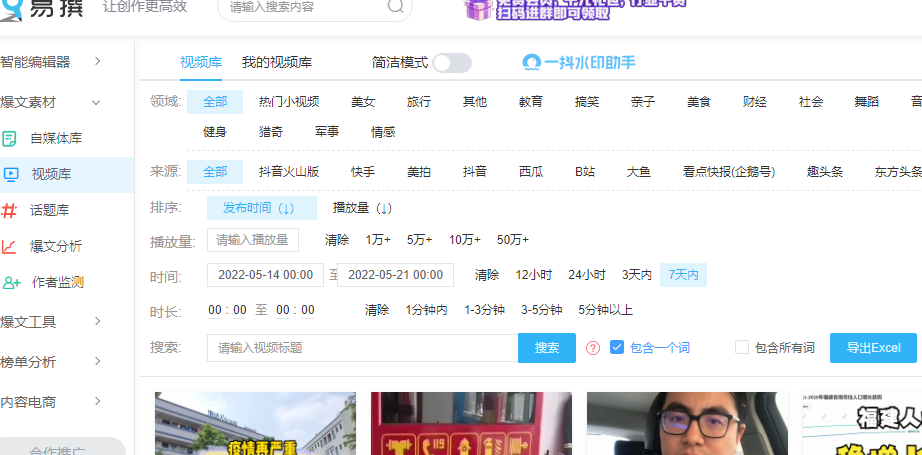
Task: Click the gift box promo banner
Action: [x=574, y=9]
